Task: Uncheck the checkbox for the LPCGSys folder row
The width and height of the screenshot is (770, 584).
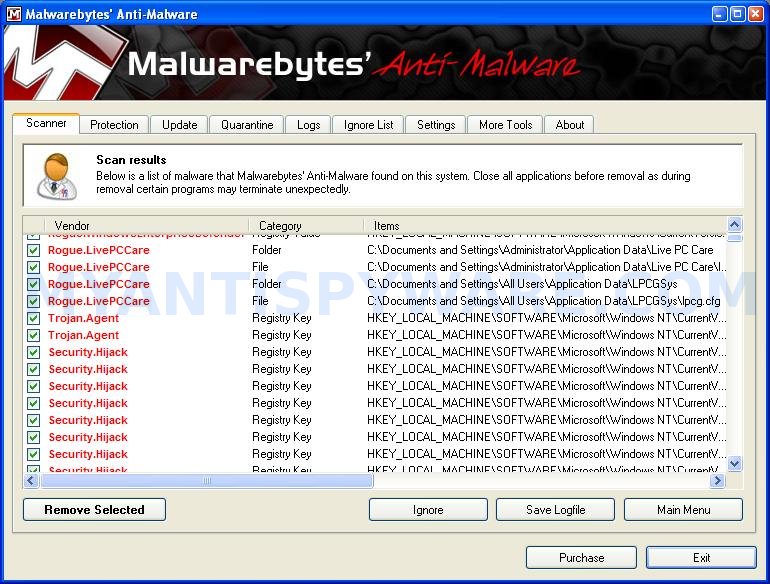Action: click(33, 284)
